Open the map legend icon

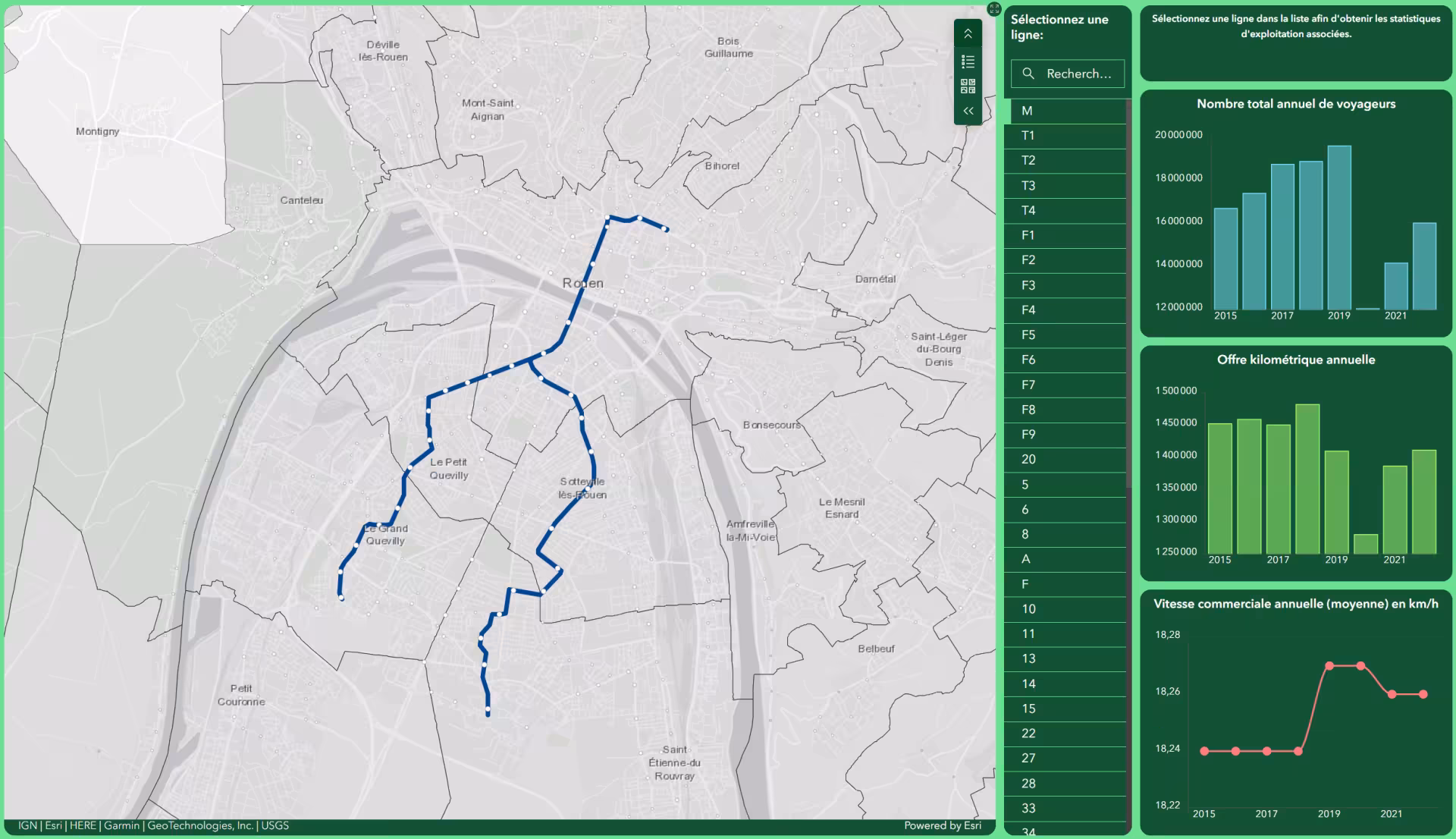(x=968, y=61)
